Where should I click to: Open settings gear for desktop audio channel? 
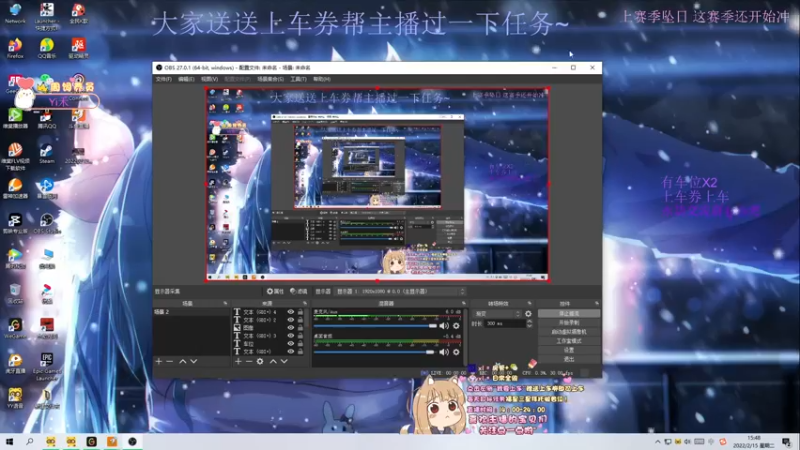coord(456,352)
